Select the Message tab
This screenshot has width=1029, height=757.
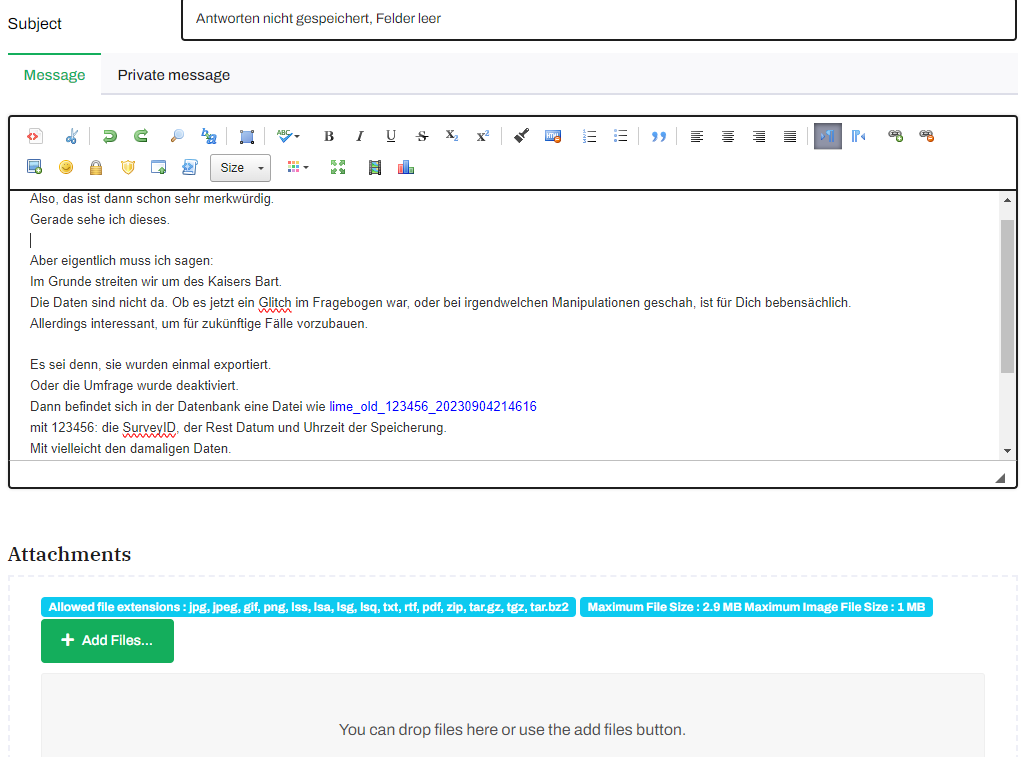point(54,75)
